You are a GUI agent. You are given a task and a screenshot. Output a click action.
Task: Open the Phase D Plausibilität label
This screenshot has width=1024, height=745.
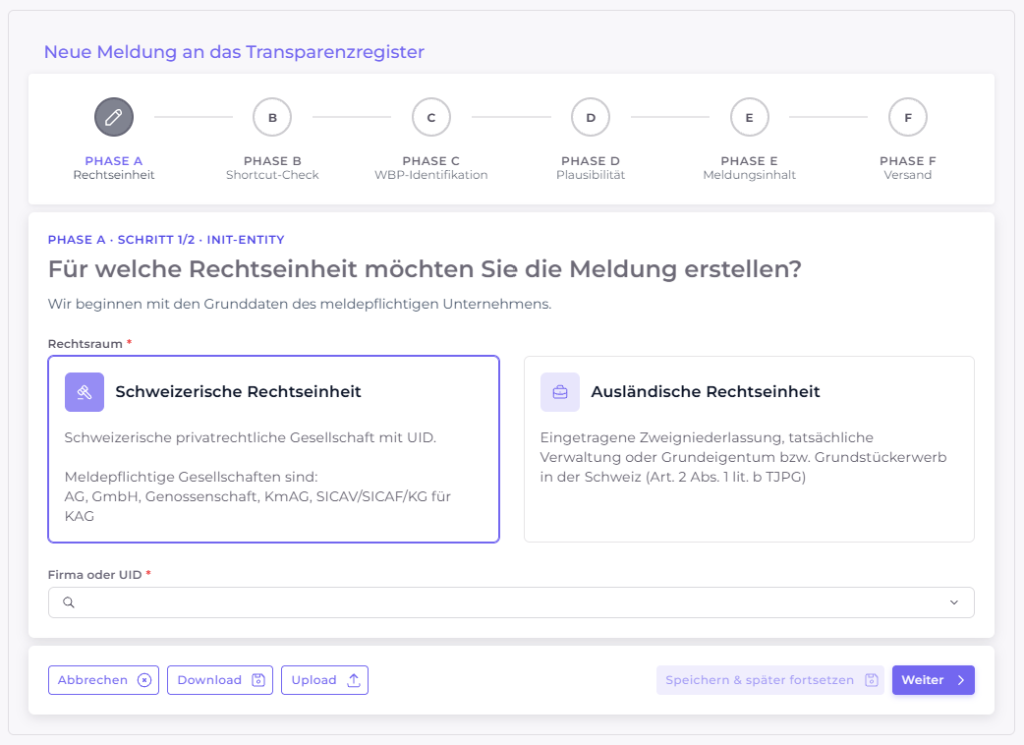(590, 168)
